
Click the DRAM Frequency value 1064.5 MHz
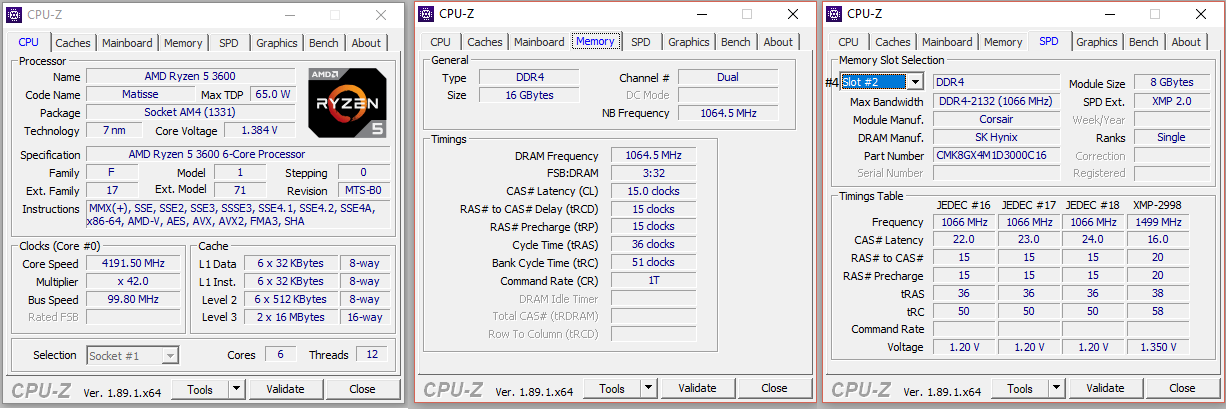pos(653,156)
